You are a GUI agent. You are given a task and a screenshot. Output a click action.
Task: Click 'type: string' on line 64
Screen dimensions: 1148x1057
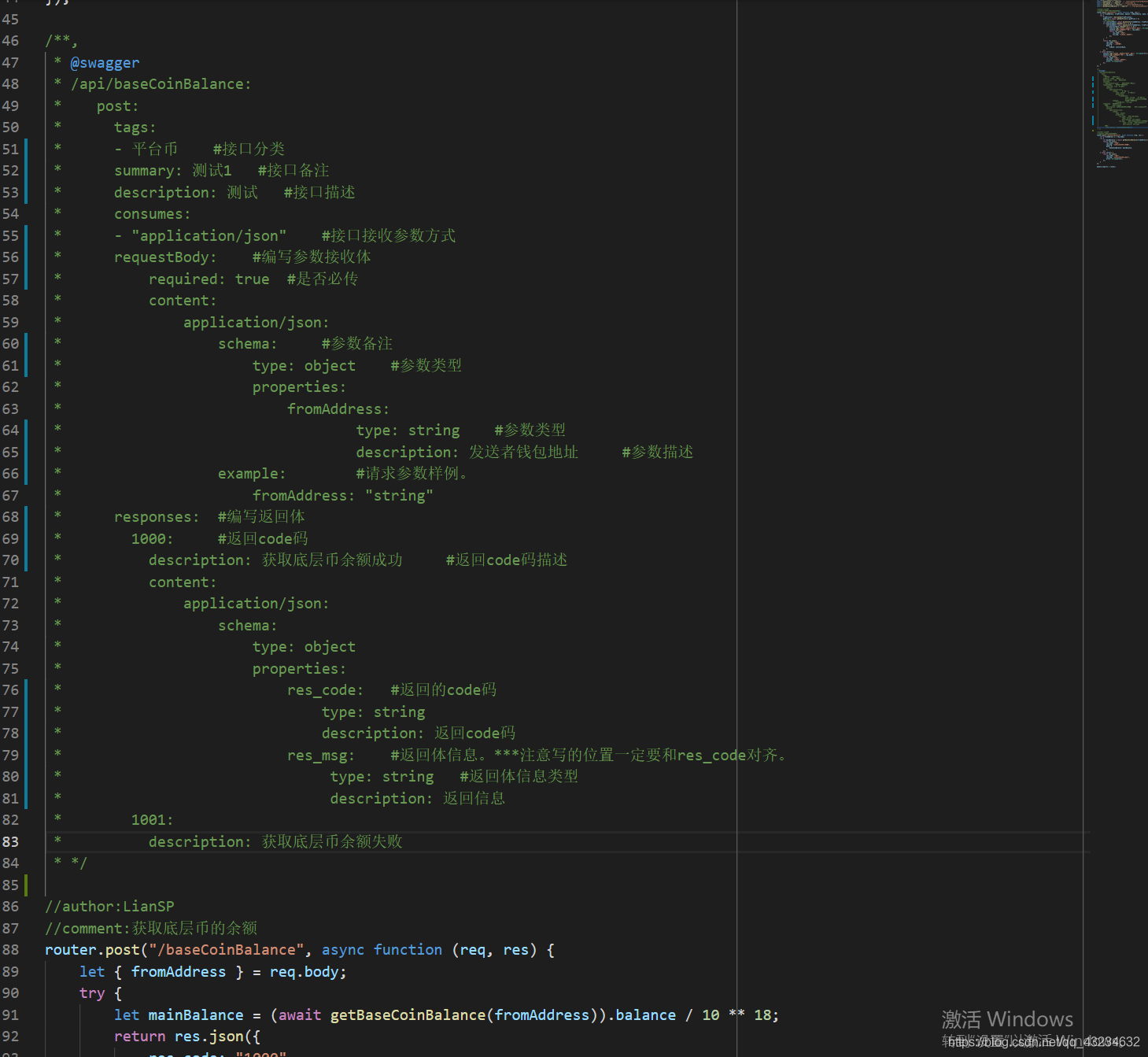click(408, 431)
